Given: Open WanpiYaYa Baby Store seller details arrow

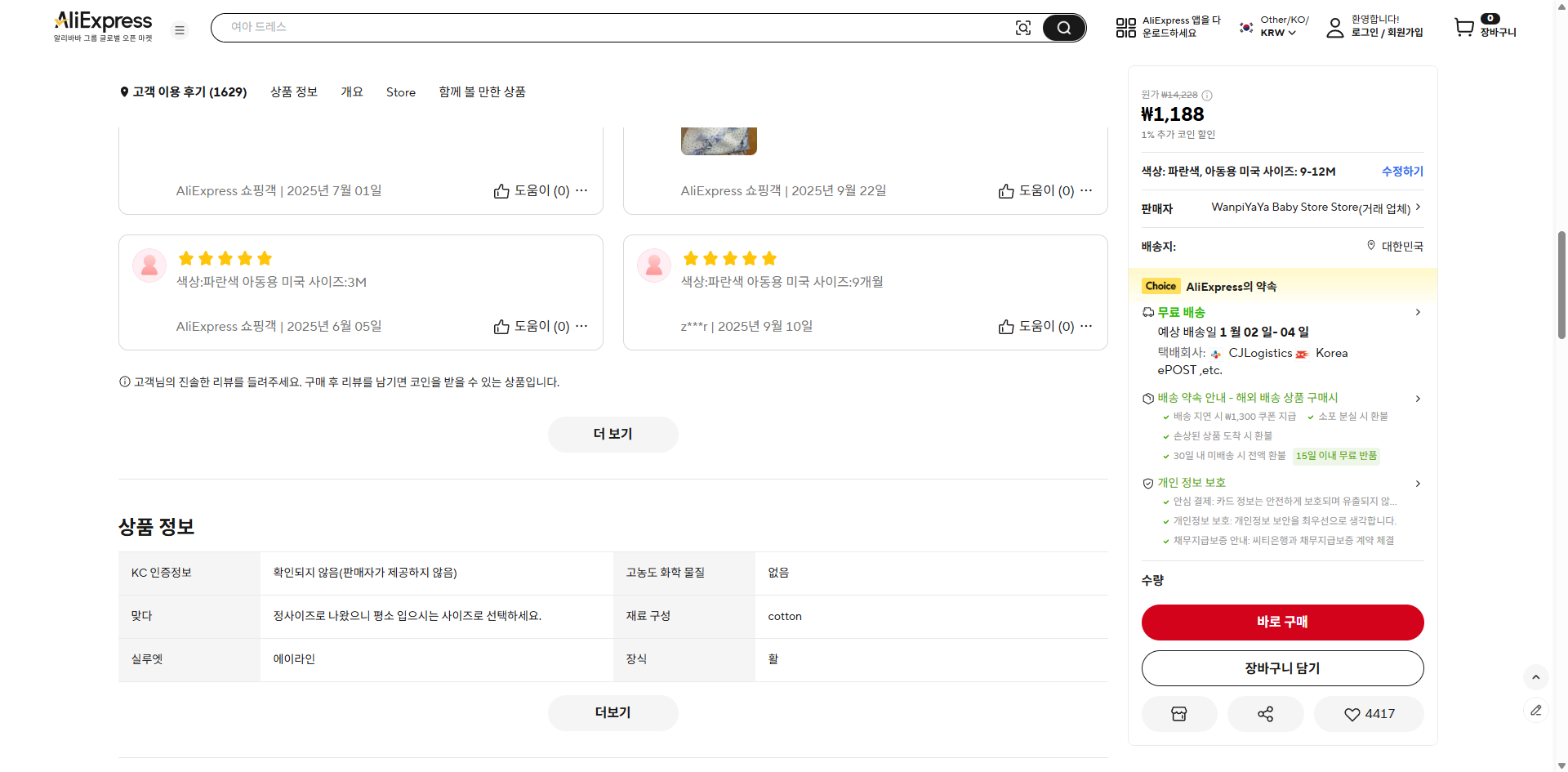Looking at the screenshot, I should pos(1419,208).
